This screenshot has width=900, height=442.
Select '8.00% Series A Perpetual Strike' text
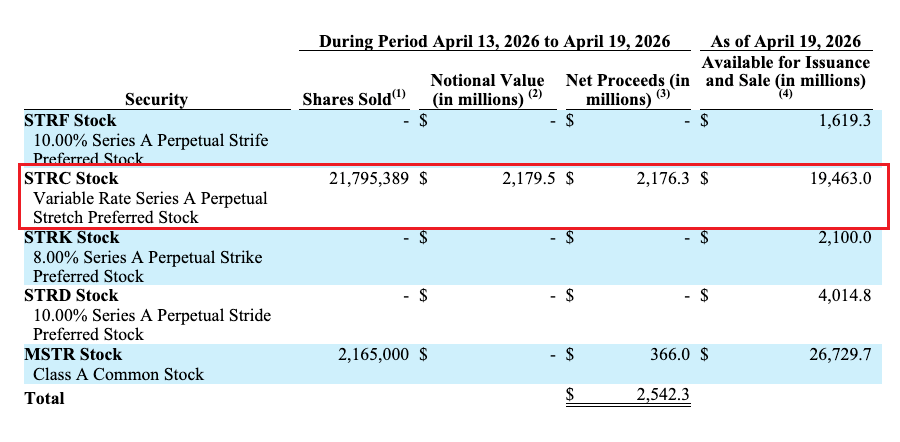tap(148, 257)
